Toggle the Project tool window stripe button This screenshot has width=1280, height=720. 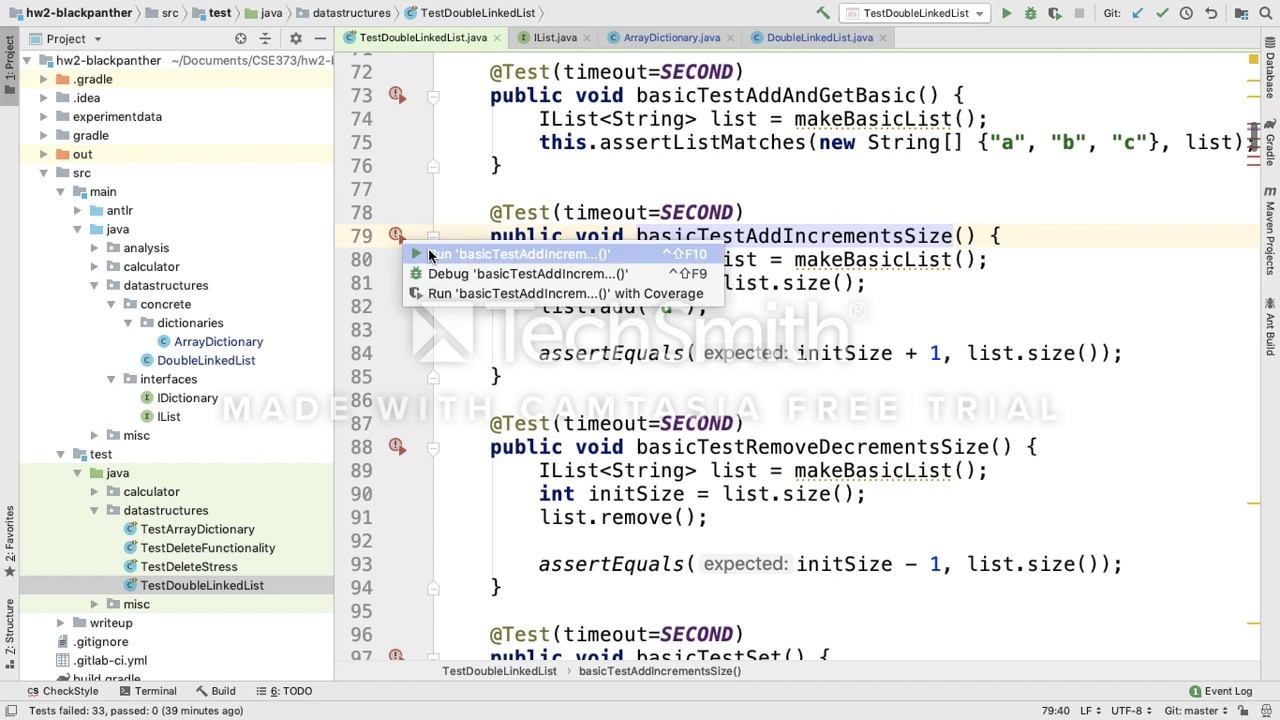pos(9,64)
